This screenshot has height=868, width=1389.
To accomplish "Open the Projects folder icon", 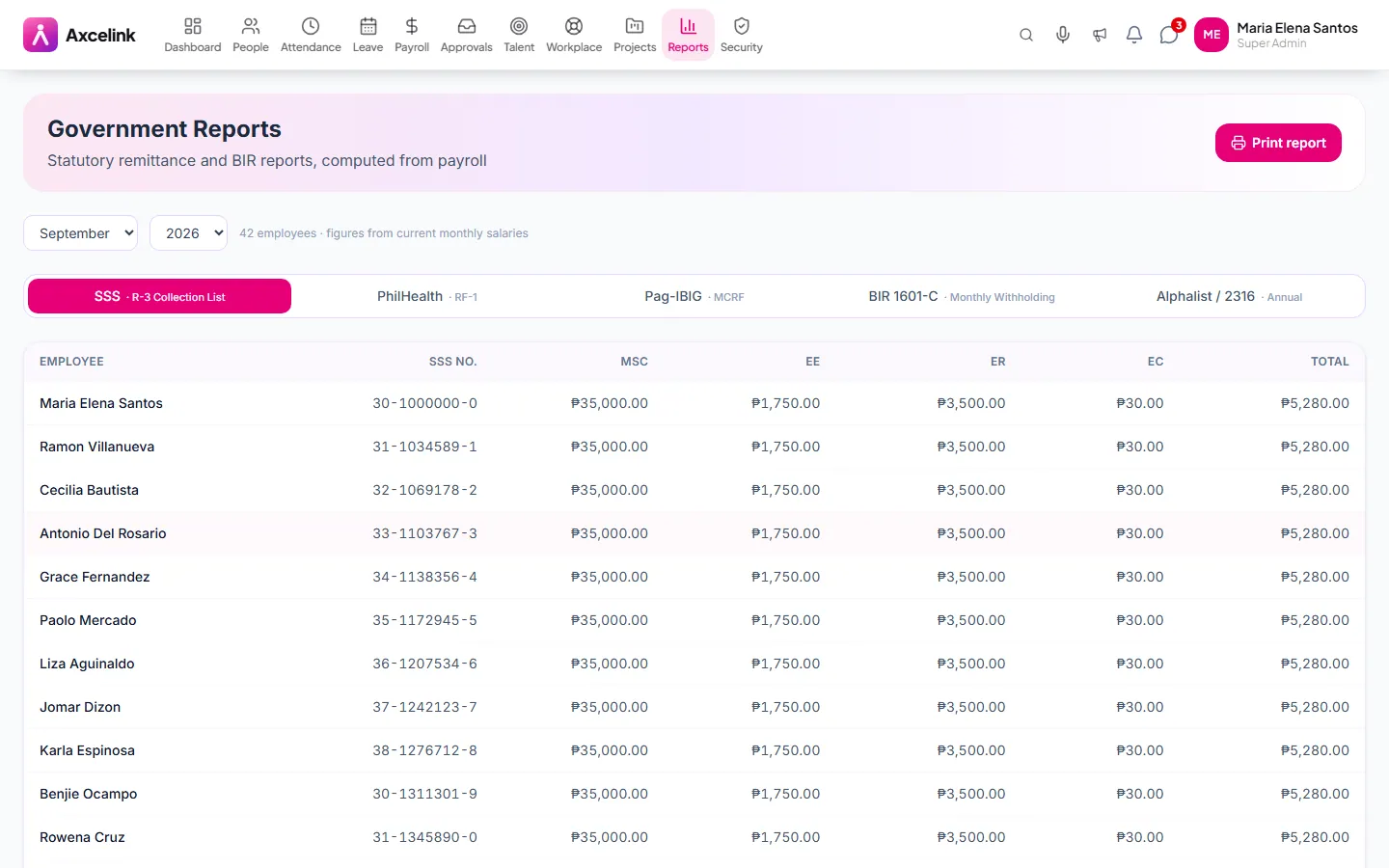I will [x=635, y=26].
